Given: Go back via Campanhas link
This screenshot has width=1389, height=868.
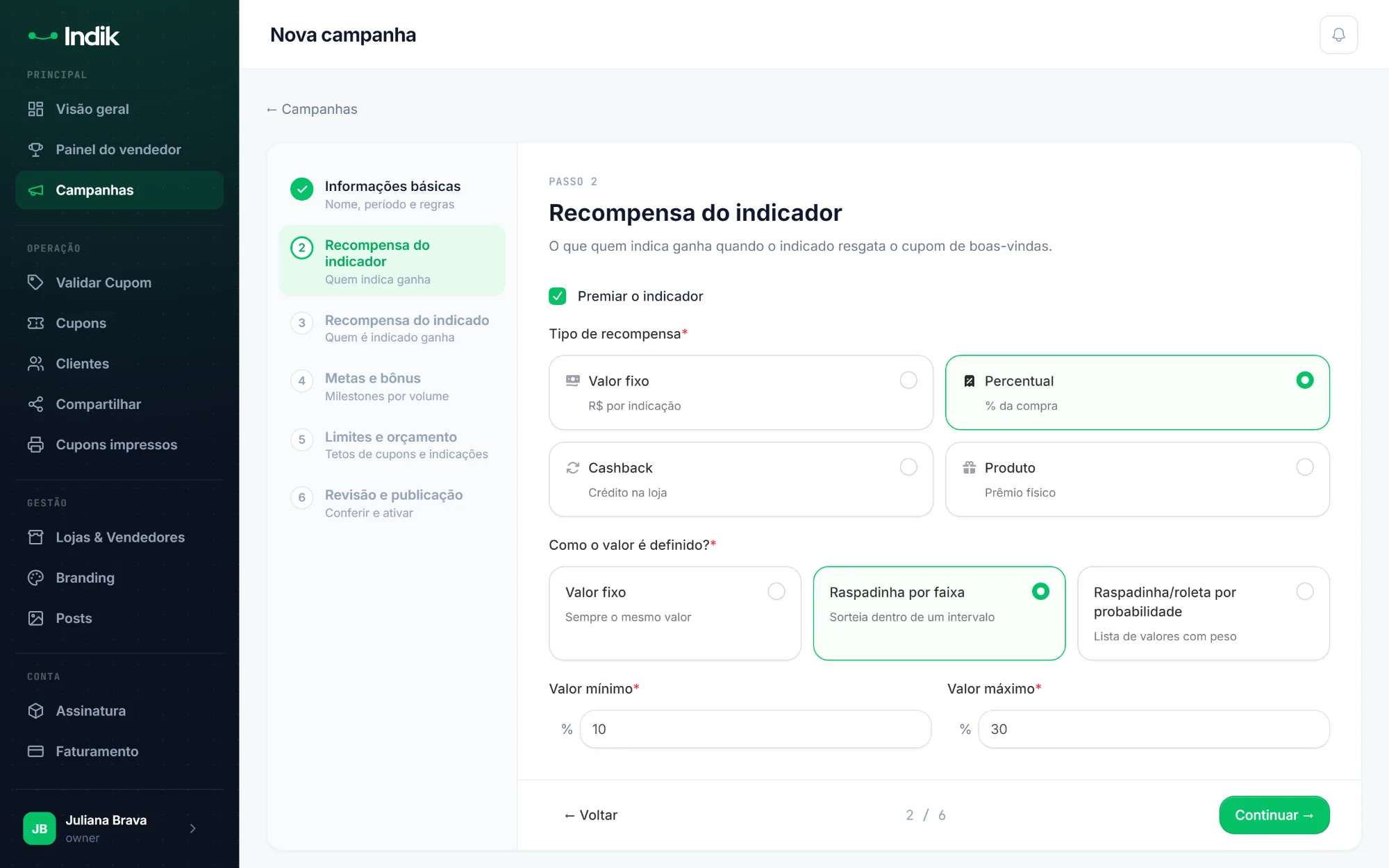Looking at the screenshot, I should pos(312,109).
